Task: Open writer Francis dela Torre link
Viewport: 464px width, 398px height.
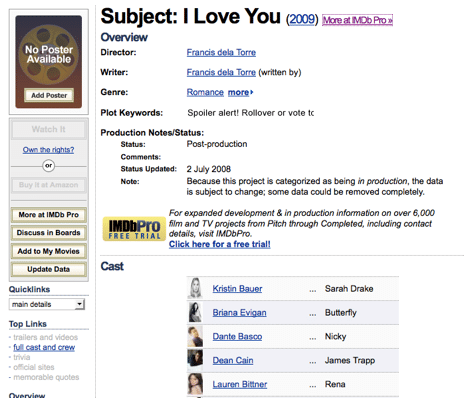Action: pos(221,72)
